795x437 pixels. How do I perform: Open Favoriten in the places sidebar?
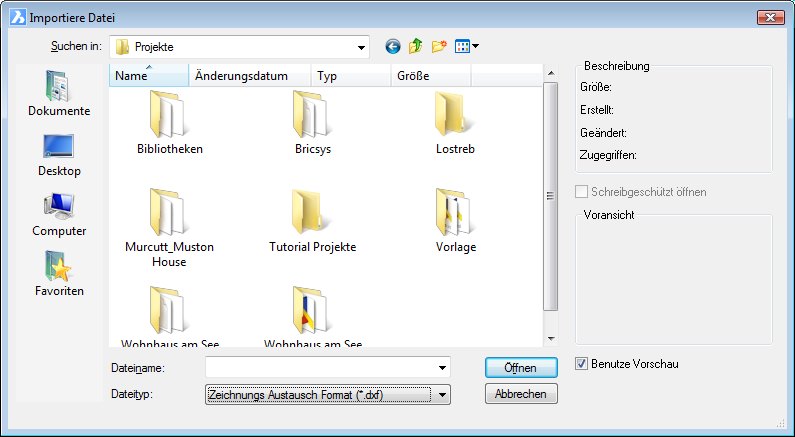click(x=58, y=274)
